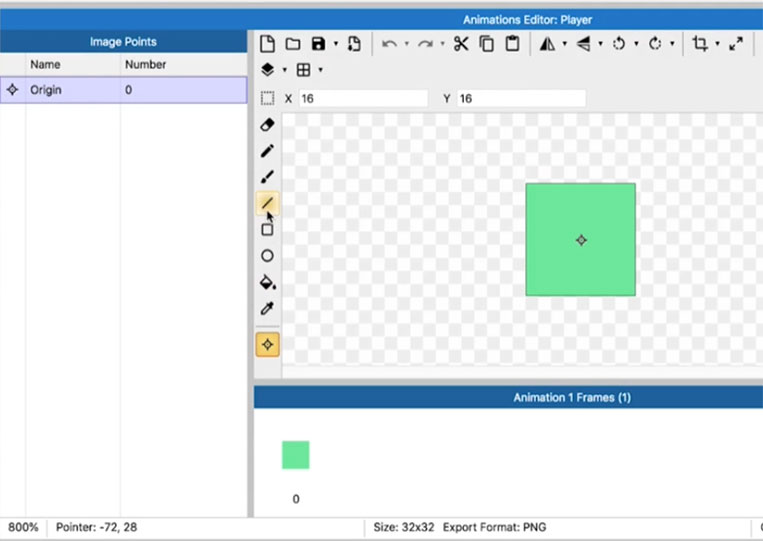The image size is (763, 541).
Task: Click the Origin row number 0
Action: click(x=128, y=90)
